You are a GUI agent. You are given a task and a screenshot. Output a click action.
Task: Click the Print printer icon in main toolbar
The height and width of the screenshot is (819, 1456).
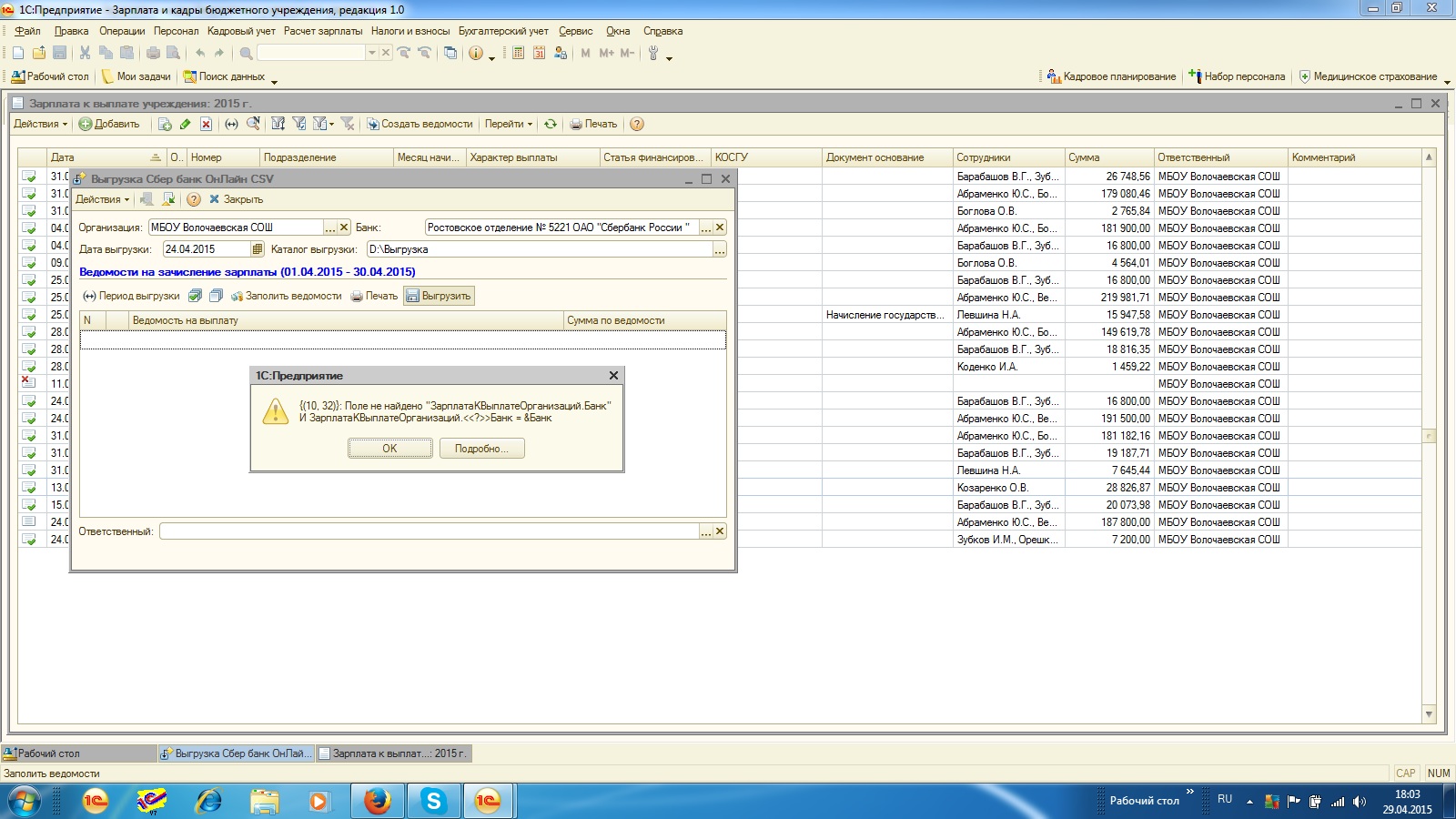click(x=153, y=53)
